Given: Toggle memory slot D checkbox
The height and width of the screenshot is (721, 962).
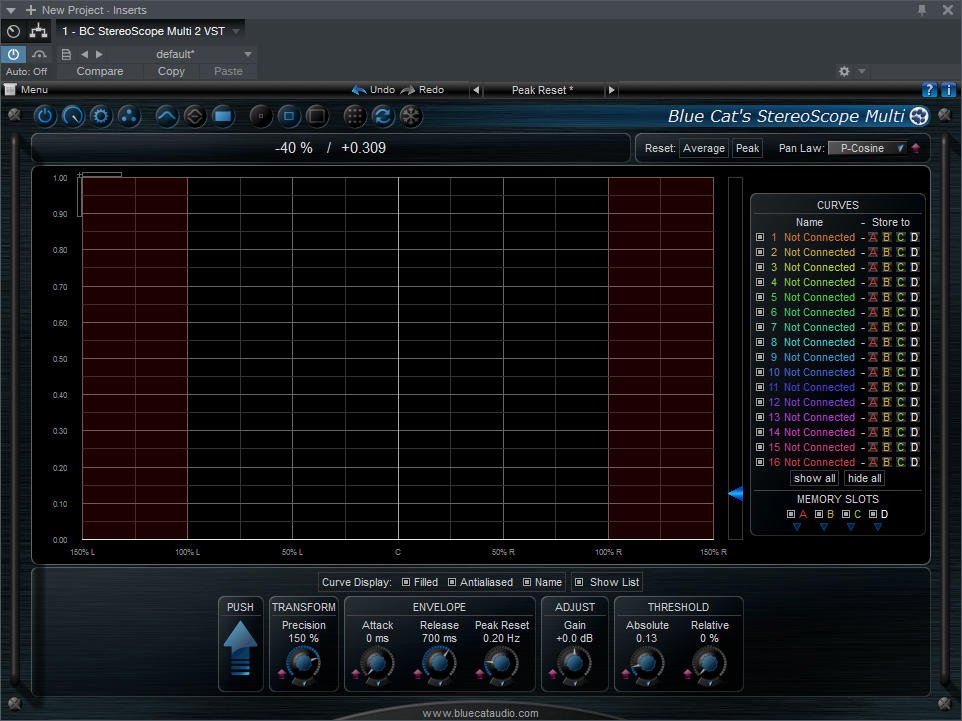Looking at the screenshot, I should [x=873, y=514].
